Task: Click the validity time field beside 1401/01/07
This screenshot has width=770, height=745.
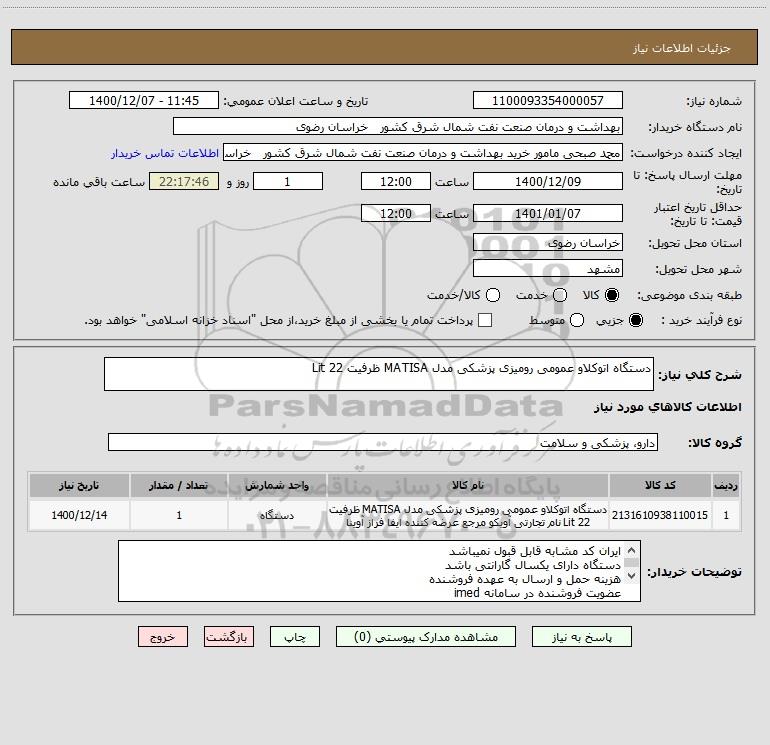Action: pyautogui.click(x=396, y=213)
